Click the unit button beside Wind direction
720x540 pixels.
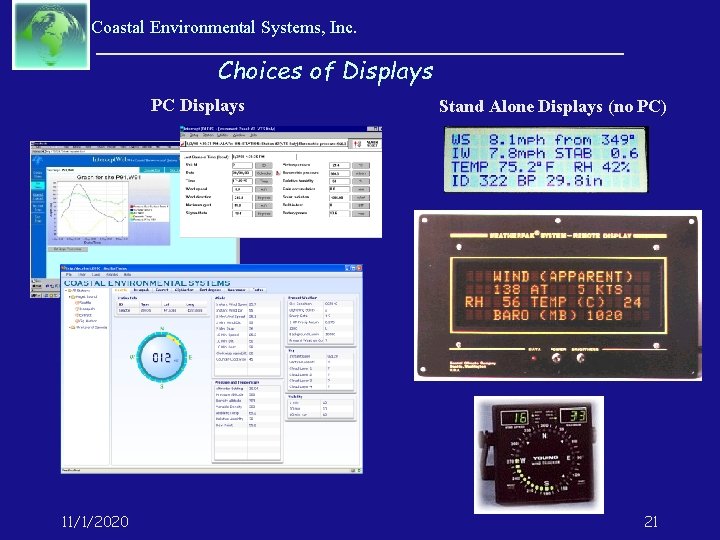[x=264, y=197]
